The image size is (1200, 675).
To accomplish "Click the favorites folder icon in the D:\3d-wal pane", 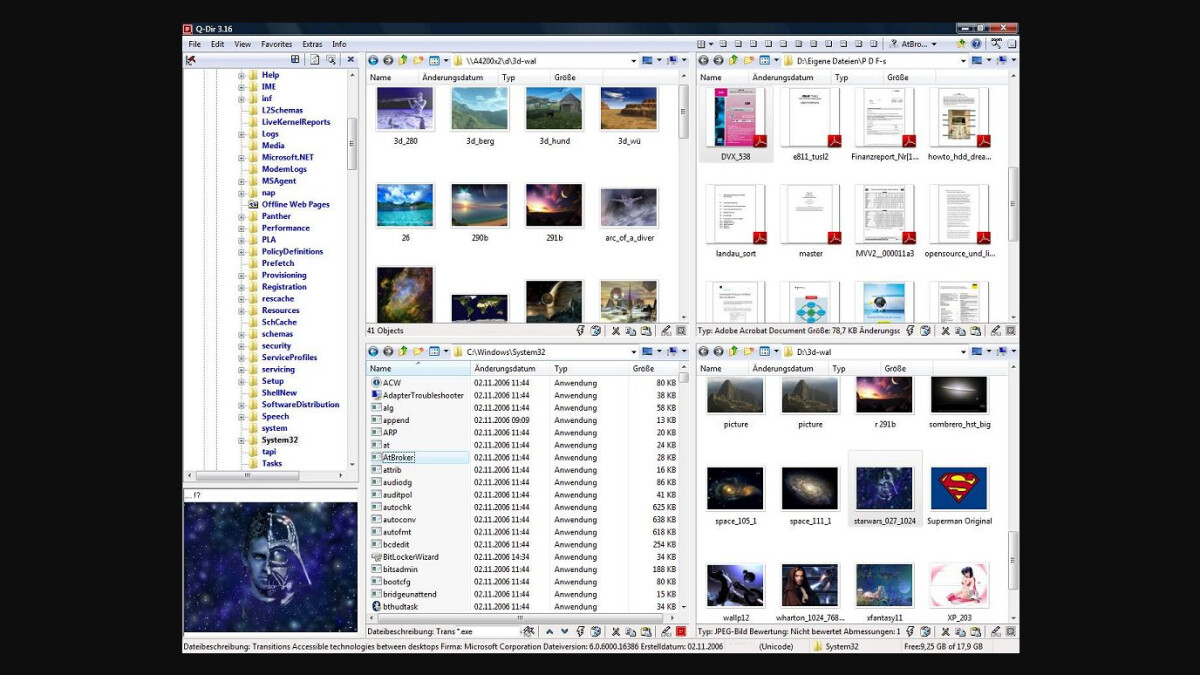I will click(x=748, y=352).
